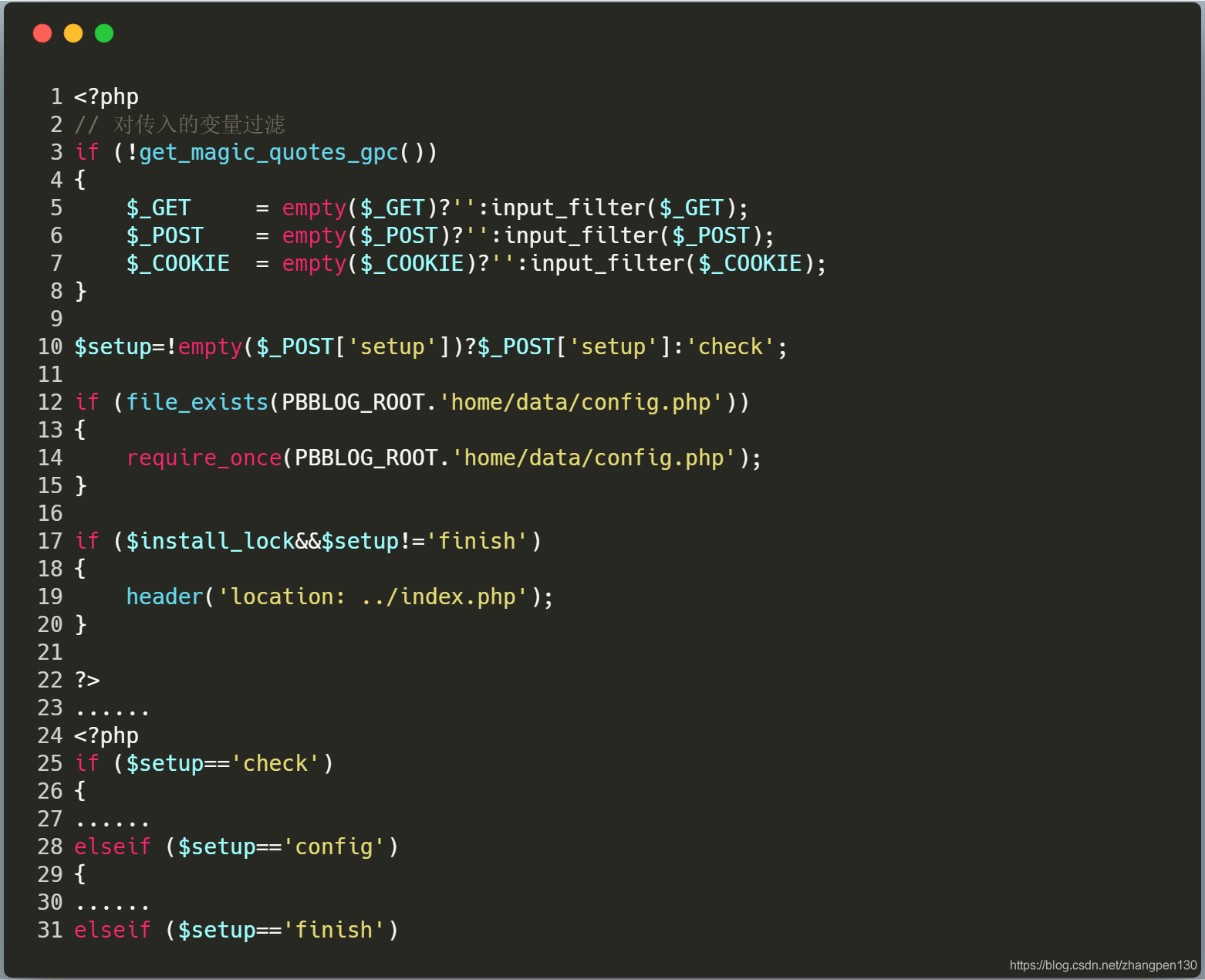1205x980 pixels.
Task: Click the 'check' string on line 10
Action: (731, 347)
